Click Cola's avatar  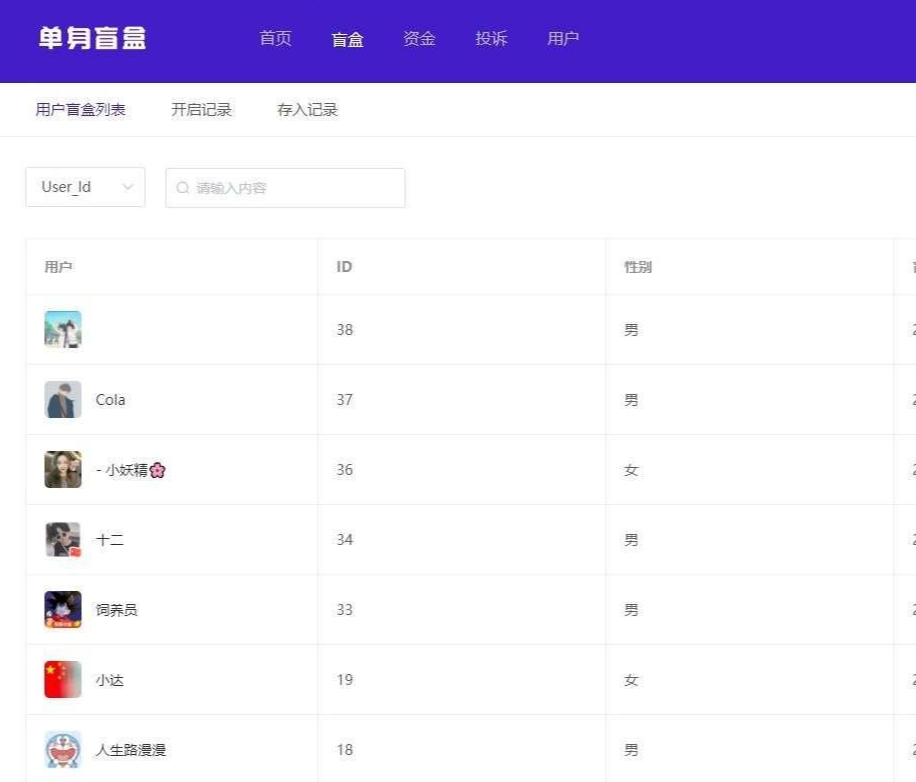coord(63,399)
